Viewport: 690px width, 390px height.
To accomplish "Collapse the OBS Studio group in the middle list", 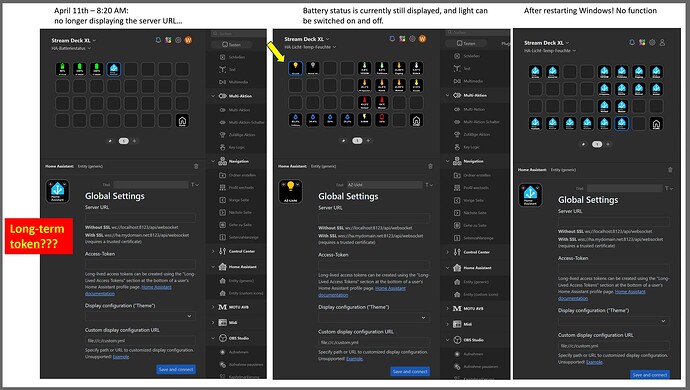I will click(448, 340).
